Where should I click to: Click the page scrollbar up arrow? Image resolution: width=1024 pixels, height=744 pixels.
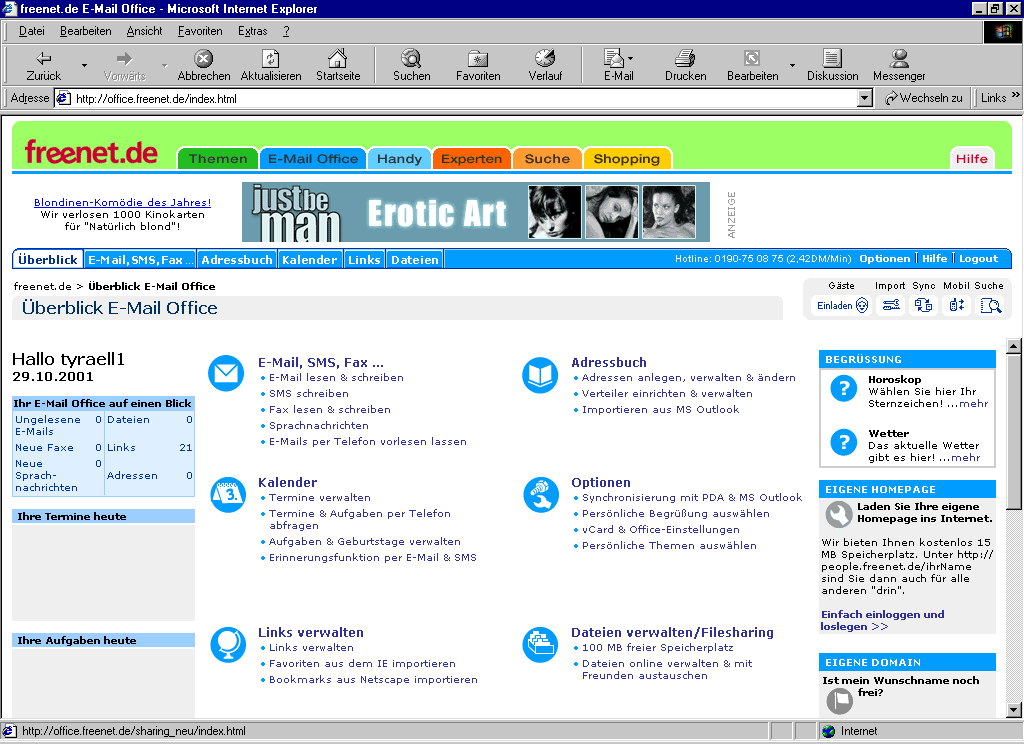[1014, 346]
